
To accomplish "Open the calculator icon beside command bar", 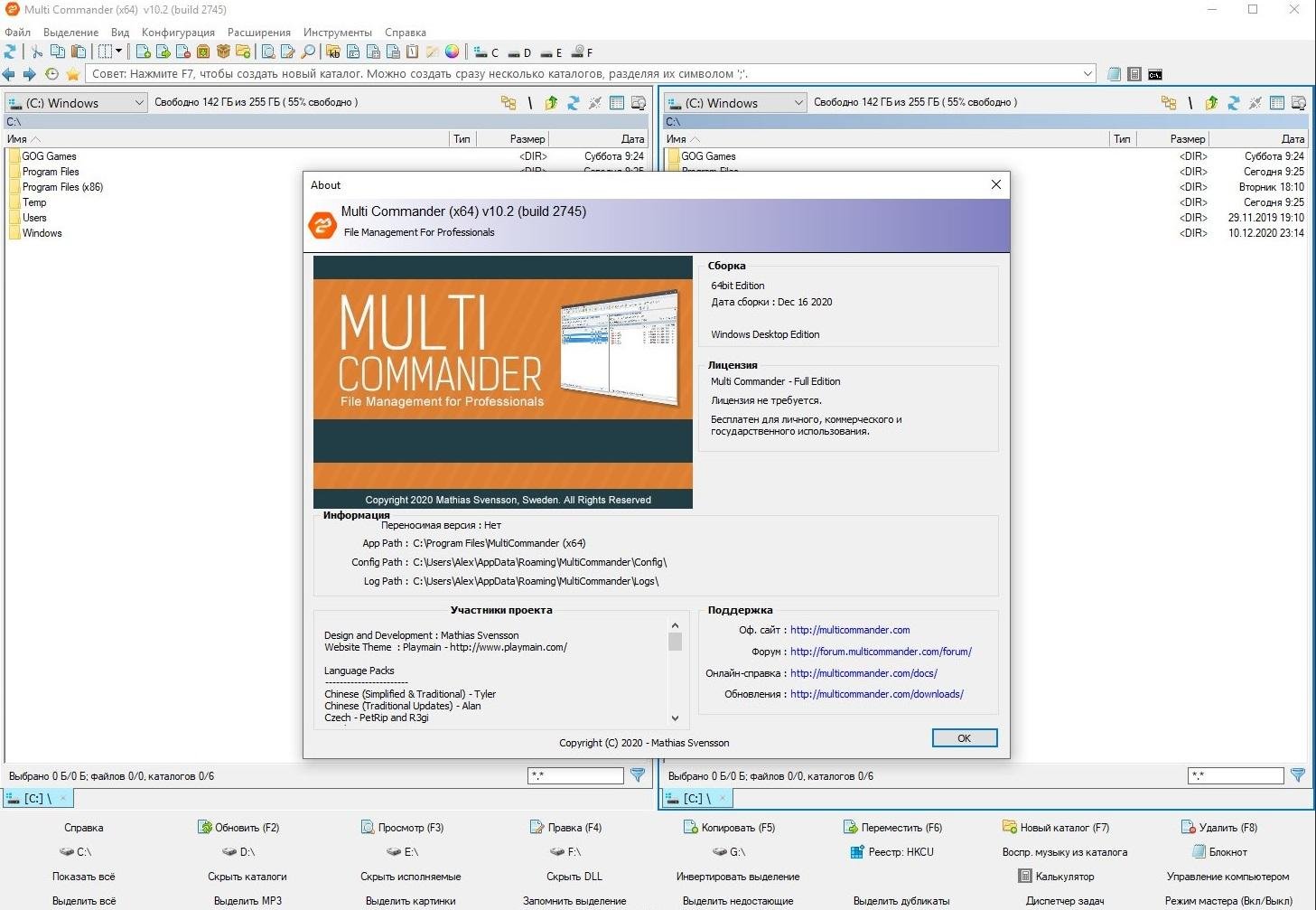I will click(x=1134, y=74).
